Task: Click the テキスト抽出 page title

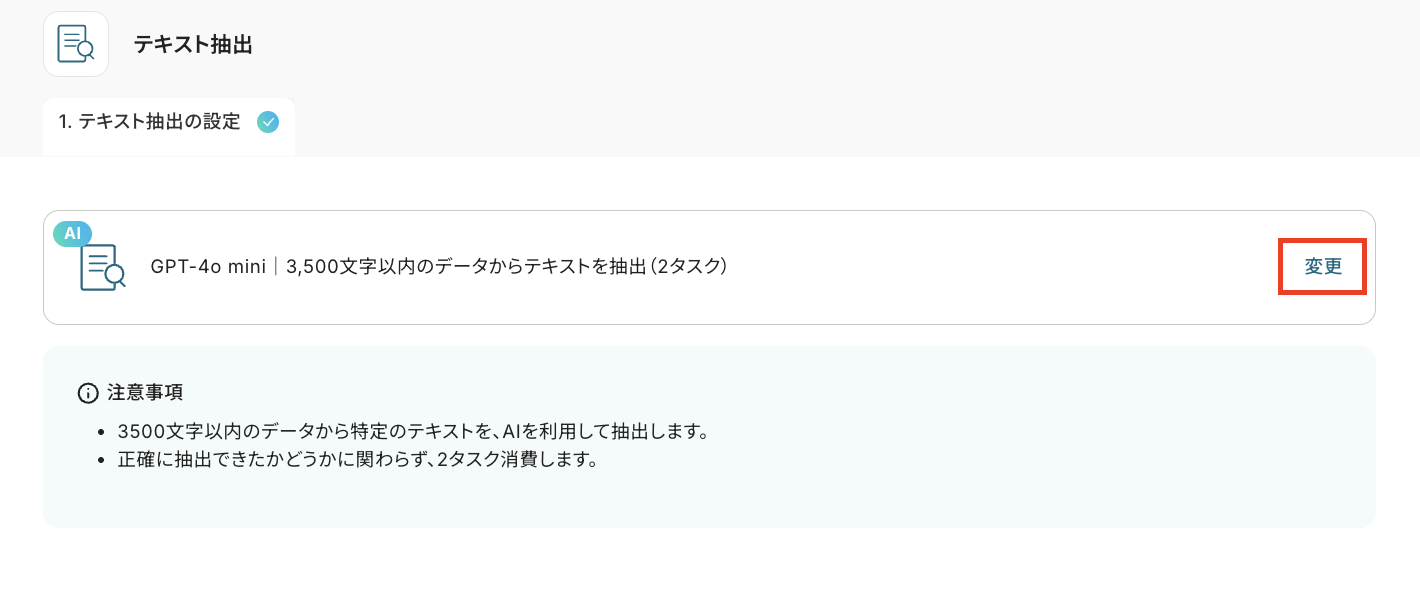Action: coord(193,45)
